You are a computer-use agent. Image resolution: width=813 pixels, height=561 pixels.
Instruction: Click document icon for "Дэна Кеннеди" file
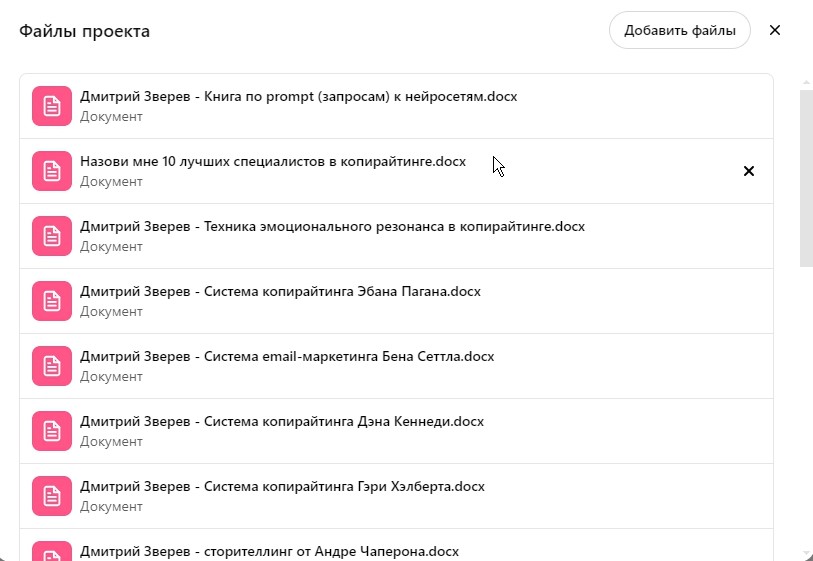tap(52, 431)
